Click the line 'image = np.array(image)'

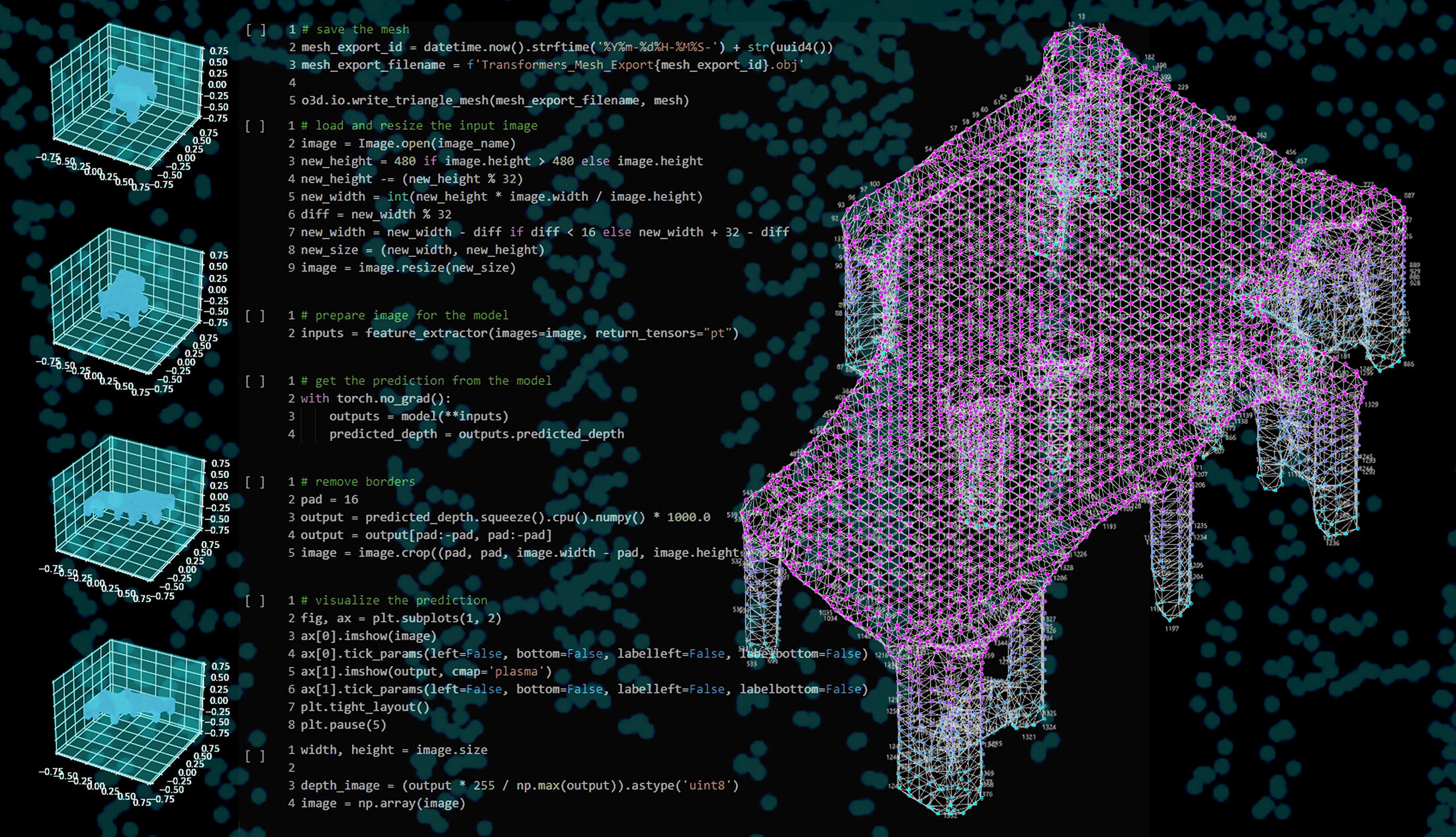pos(383,804)
